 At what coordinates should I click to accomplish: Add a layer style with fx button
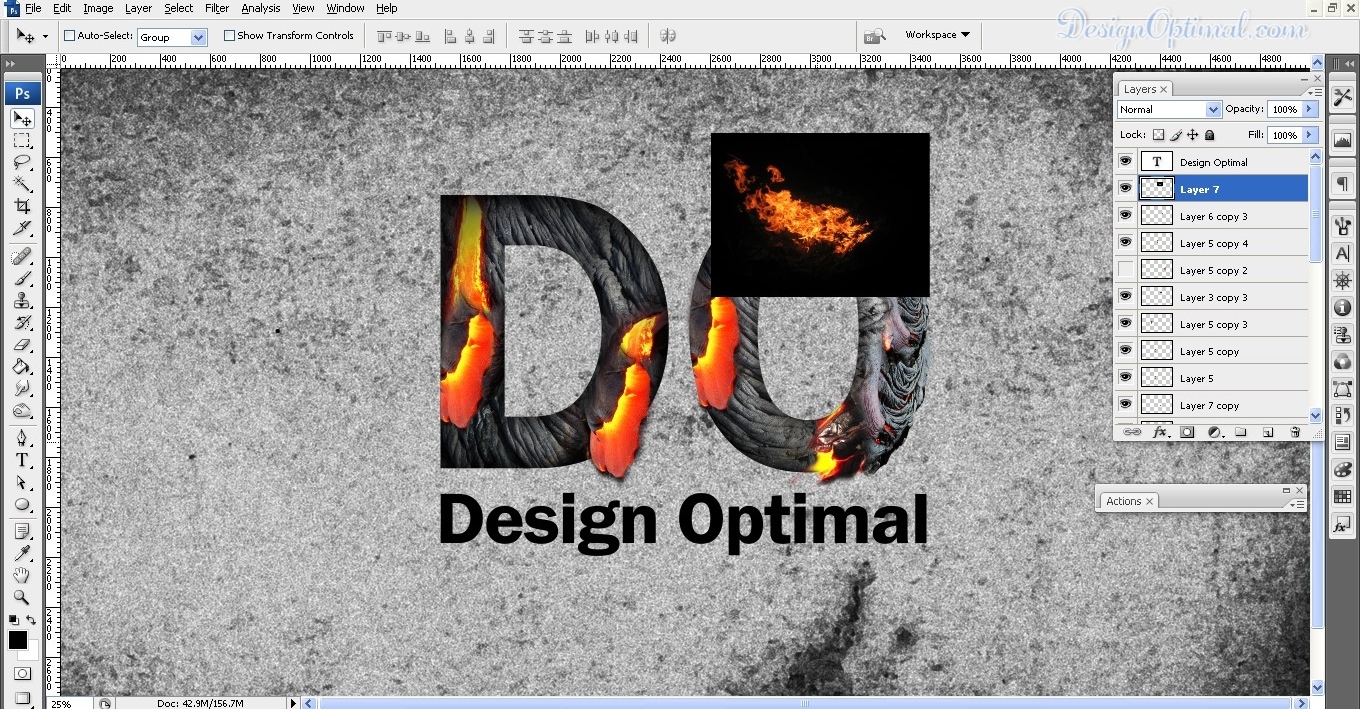pos(1160,432)
